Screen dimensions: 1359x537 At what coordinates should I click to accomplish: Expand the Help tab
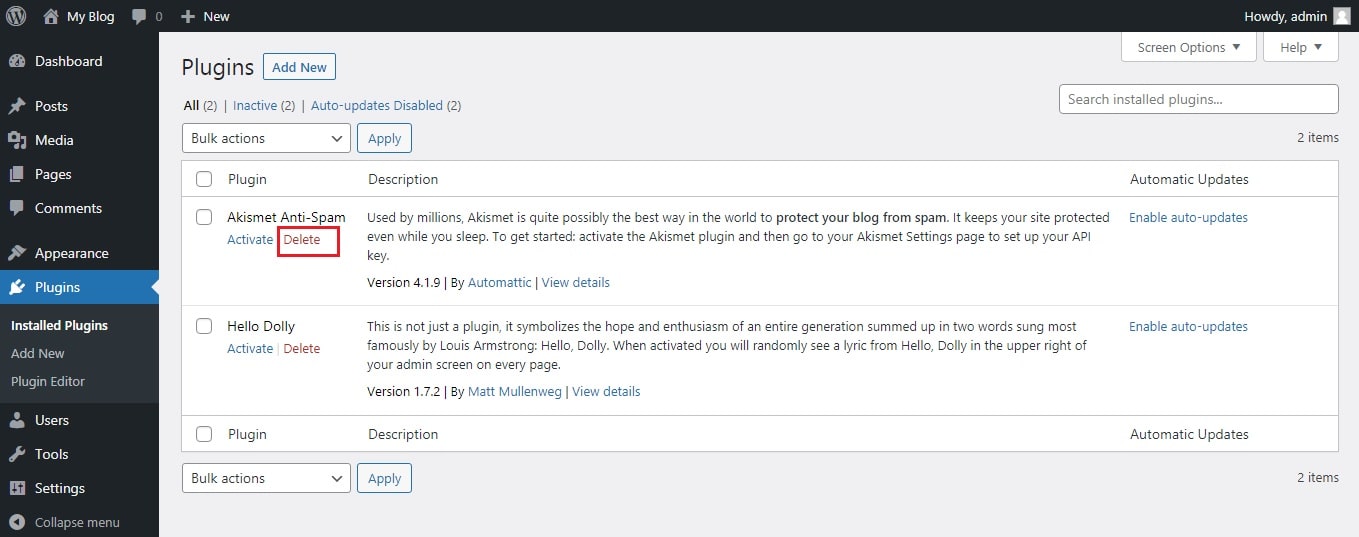click(1301, 47)
